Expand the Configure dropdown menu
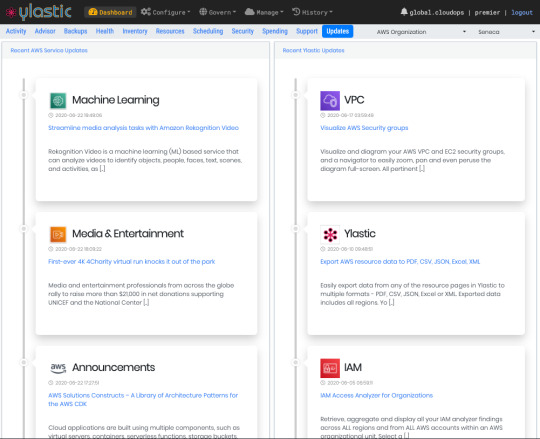Viewport: 540px width, 439px height. point(165,12)
